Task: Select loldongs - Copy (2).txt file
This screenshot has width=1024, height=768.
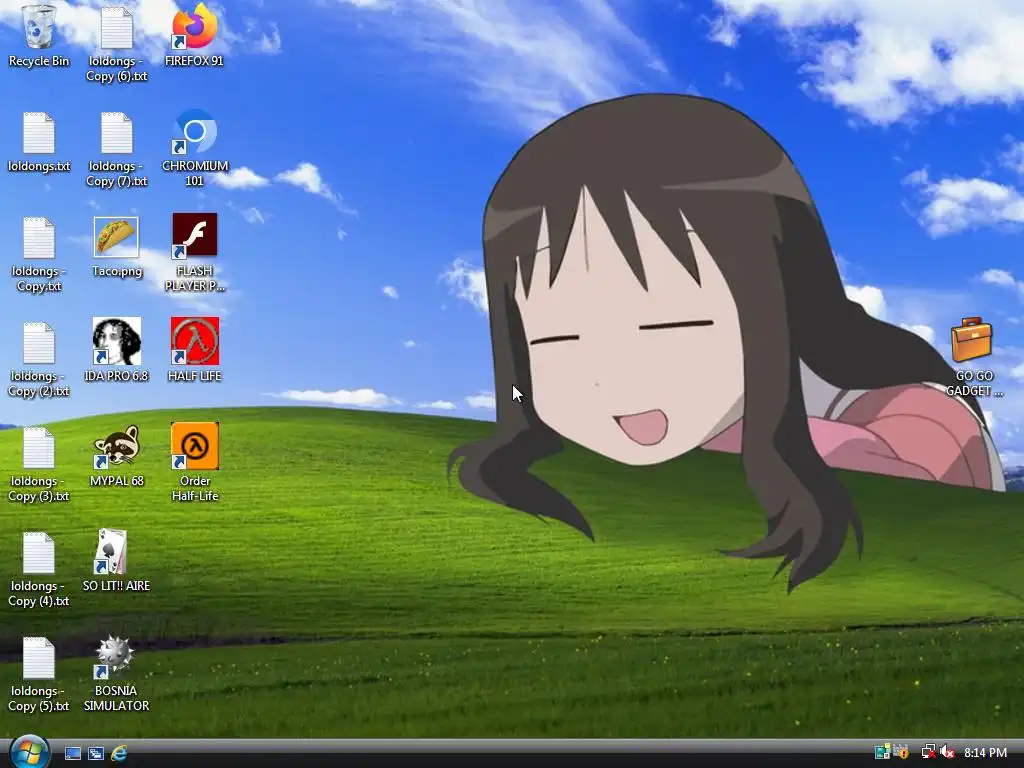Action: tap(39, 359)
